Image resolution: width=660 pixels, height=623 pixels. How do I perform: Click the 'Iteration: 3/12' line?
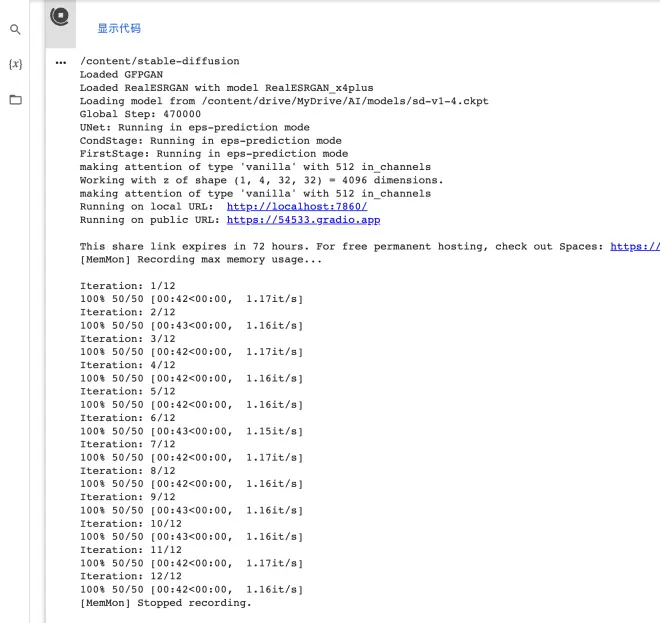click(x=128, y=339)
